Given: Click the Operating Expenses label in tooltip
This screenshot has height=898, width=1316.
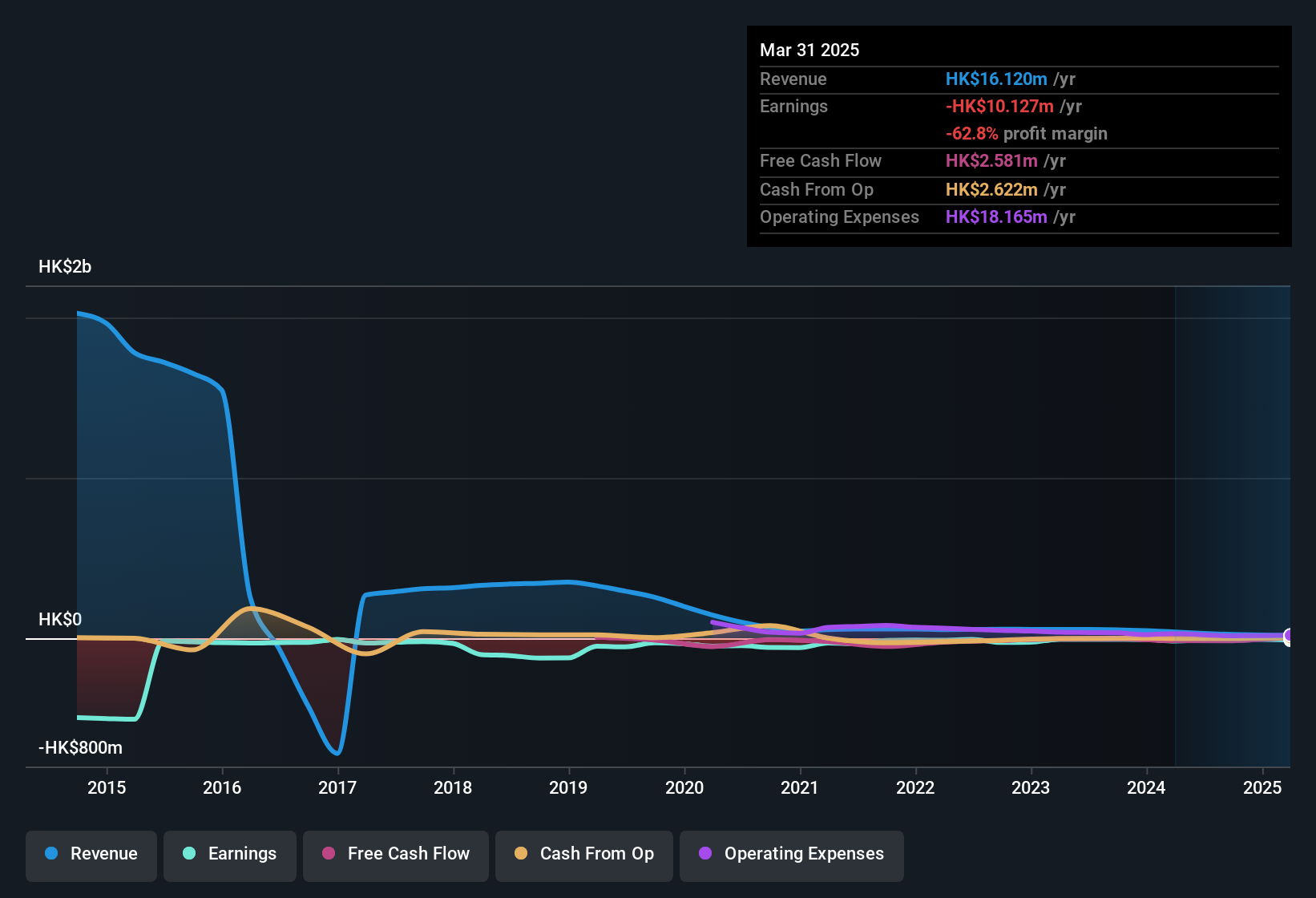Looking at the screenshot, I should point(839,217).
